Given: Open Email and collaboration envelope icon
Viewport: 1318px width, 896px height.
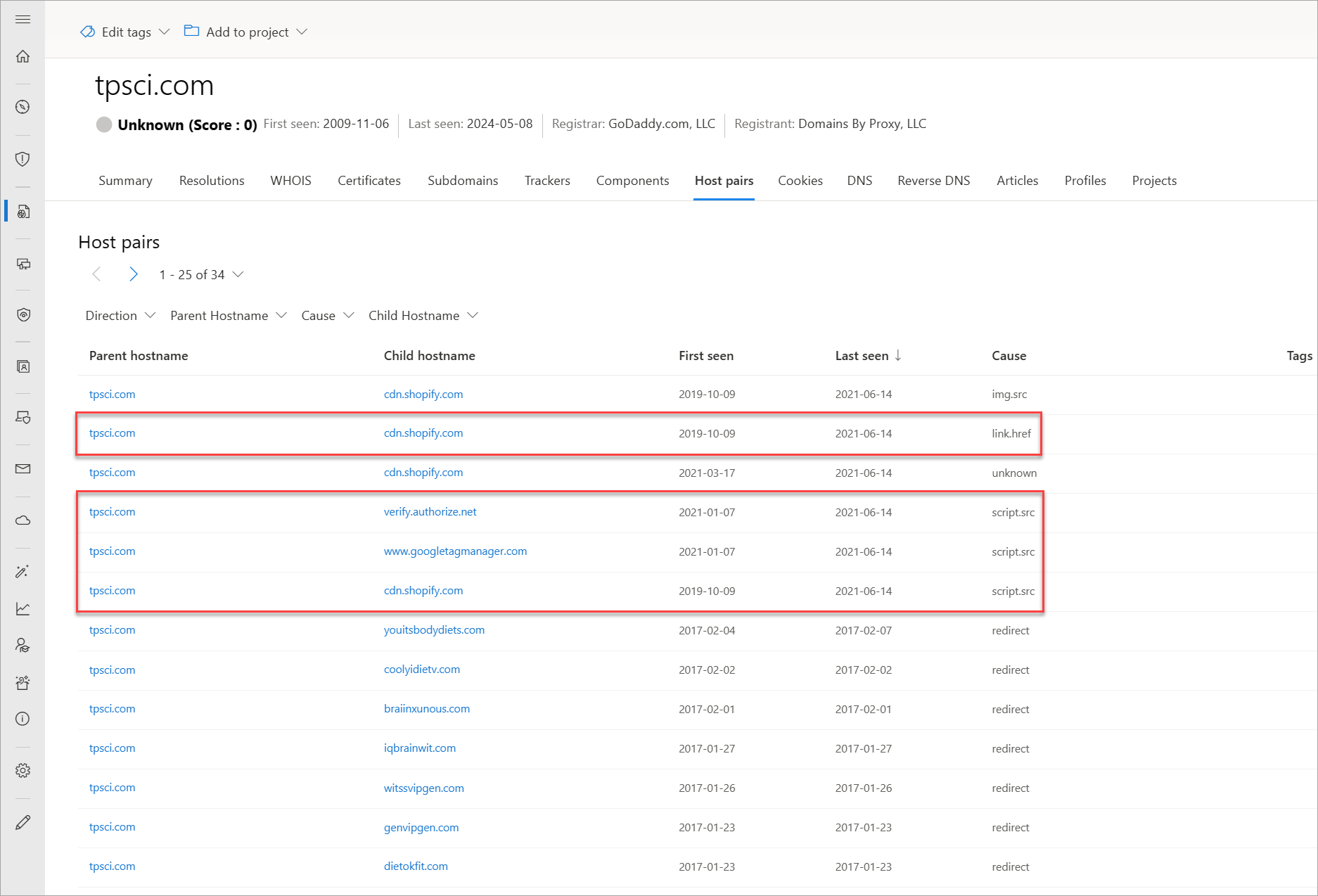Looking at the screenshot, I should tap(23, 468).
